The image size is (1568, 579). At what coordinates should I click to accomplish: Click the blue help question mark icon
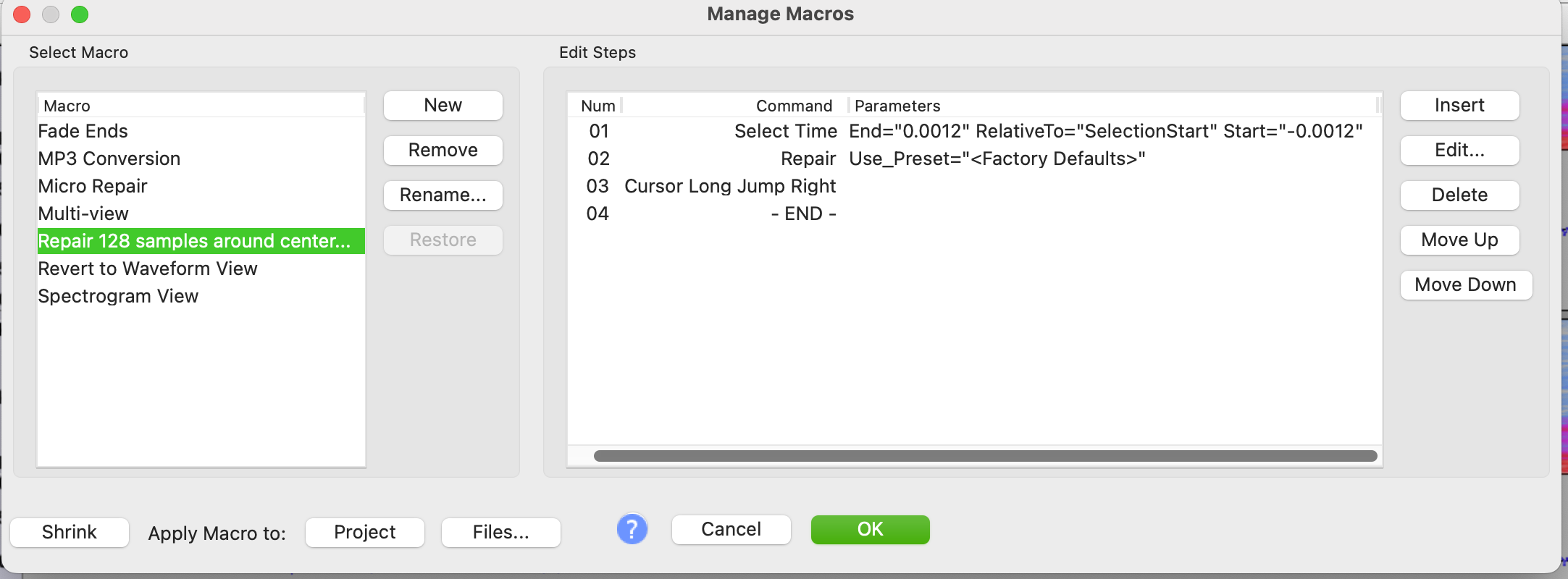coord(632,529)
